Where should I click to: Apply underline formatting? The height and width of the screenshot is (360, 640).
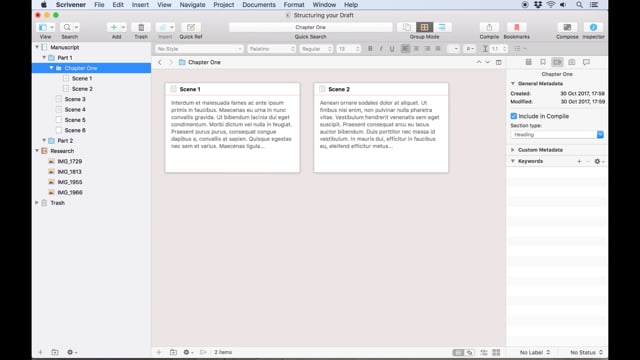[x=392, y=49]
